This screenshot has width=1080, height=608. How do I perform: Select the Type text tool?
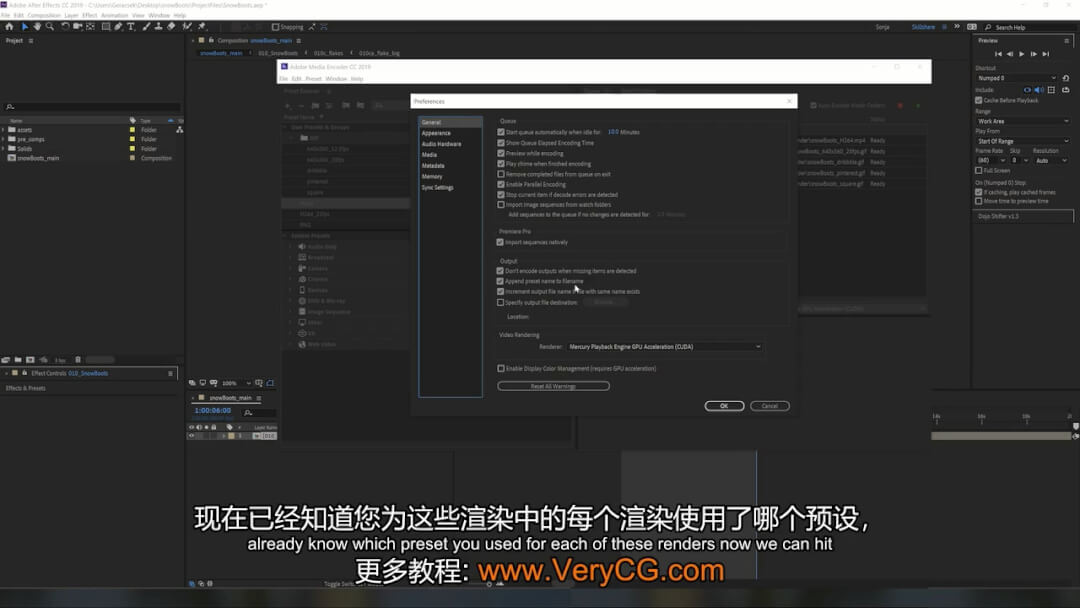tap(131, 27)
